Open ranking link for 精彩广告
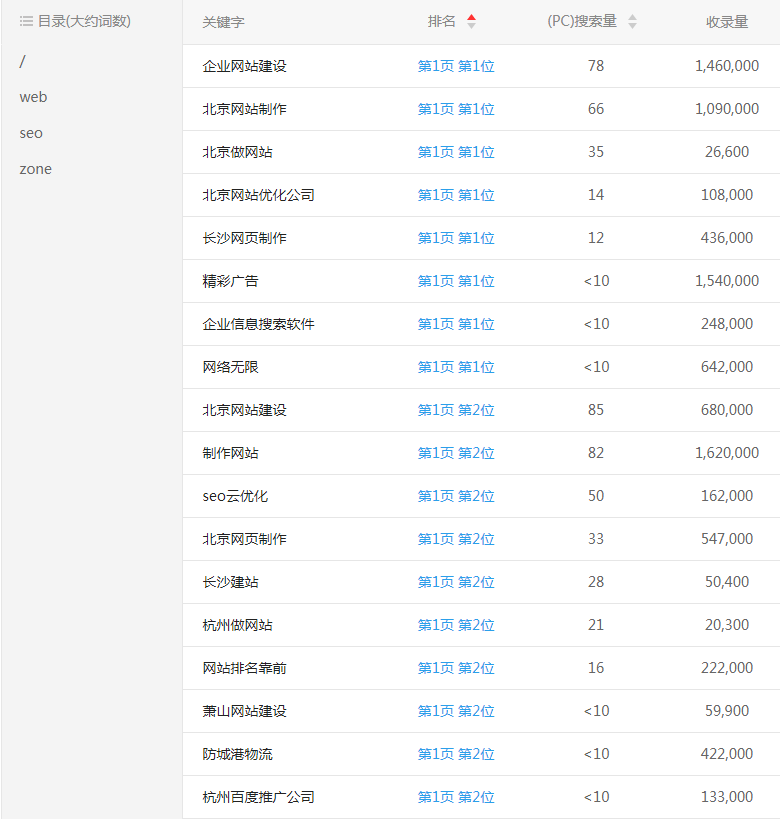The image size is (780, 819). pyautogui.click(x=456, y=281)
